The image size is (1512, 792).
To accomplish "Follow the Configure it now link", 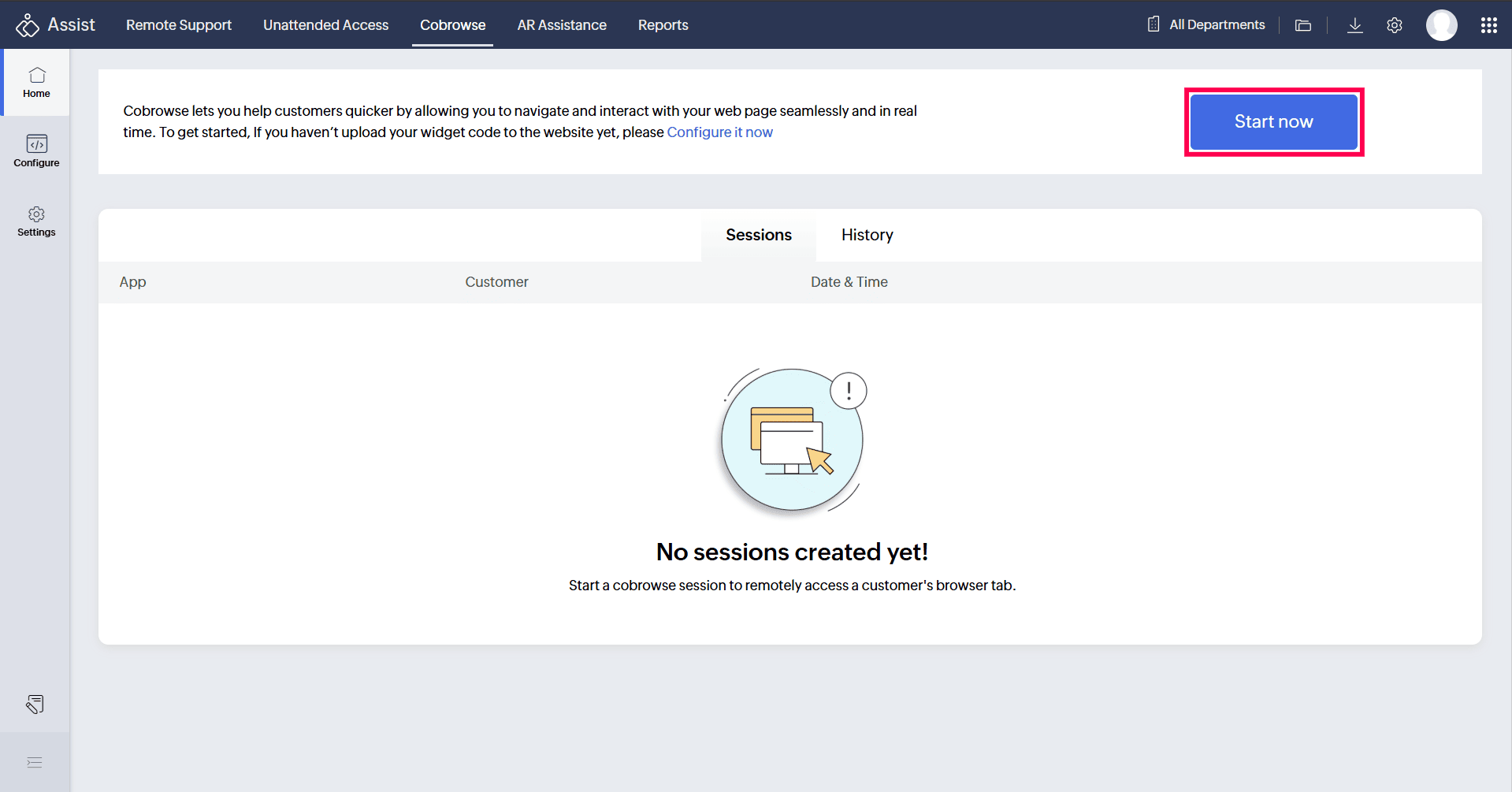I will tap(719, 132).
